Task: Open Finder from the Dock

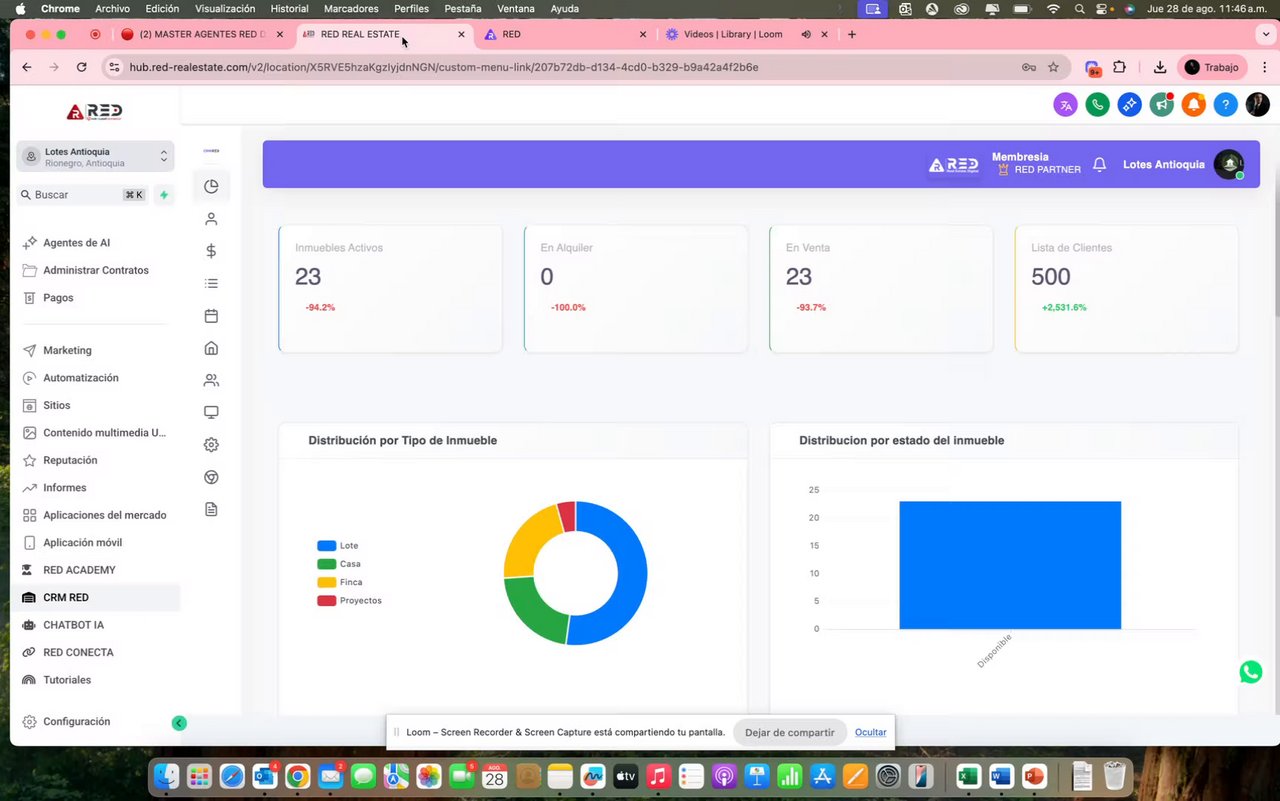Action: [167, 776]
